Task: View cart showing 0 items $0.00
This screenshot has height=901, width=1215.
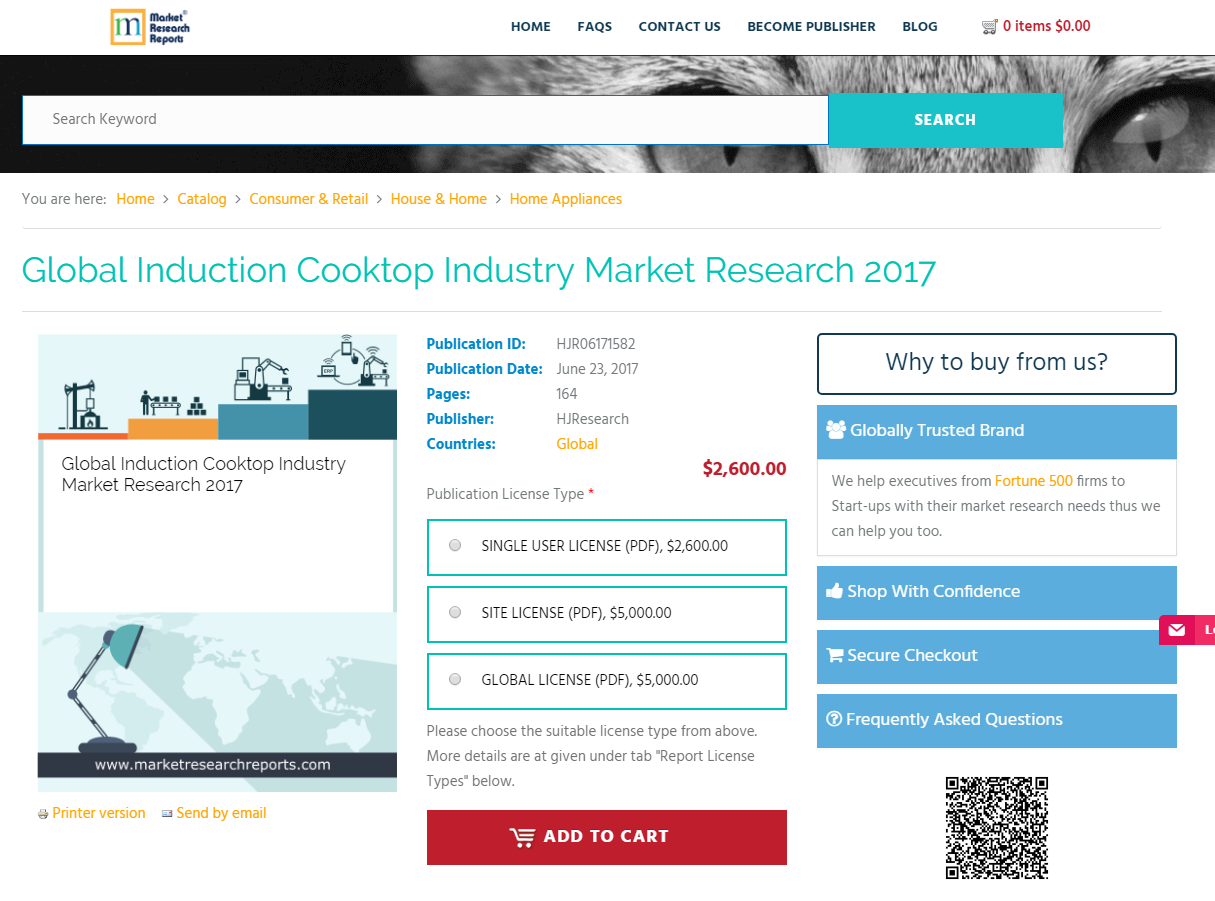Action: (1047, 27)
